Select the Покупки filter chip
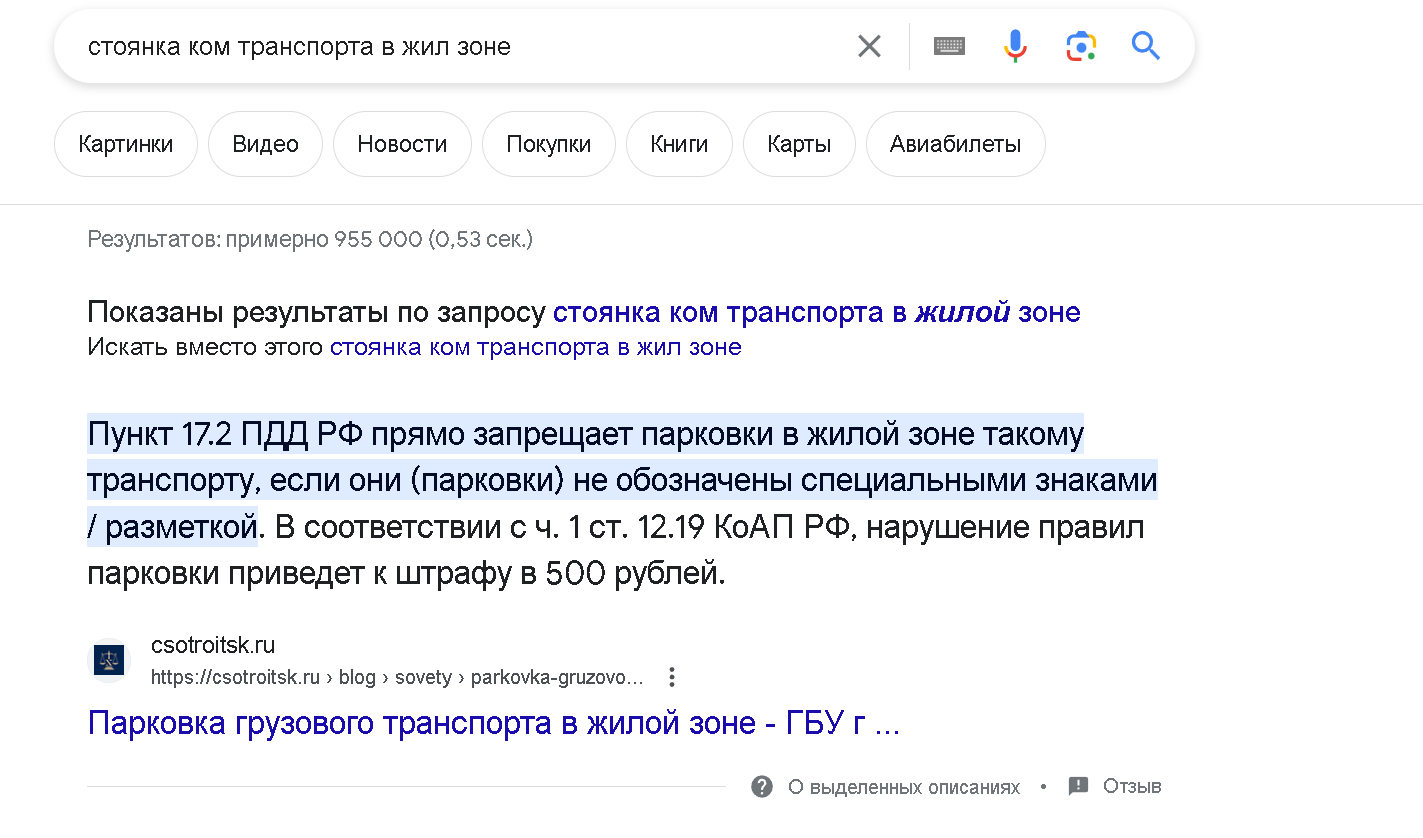Viewport: 1423px width, 838px height. [x=548, y=144]
